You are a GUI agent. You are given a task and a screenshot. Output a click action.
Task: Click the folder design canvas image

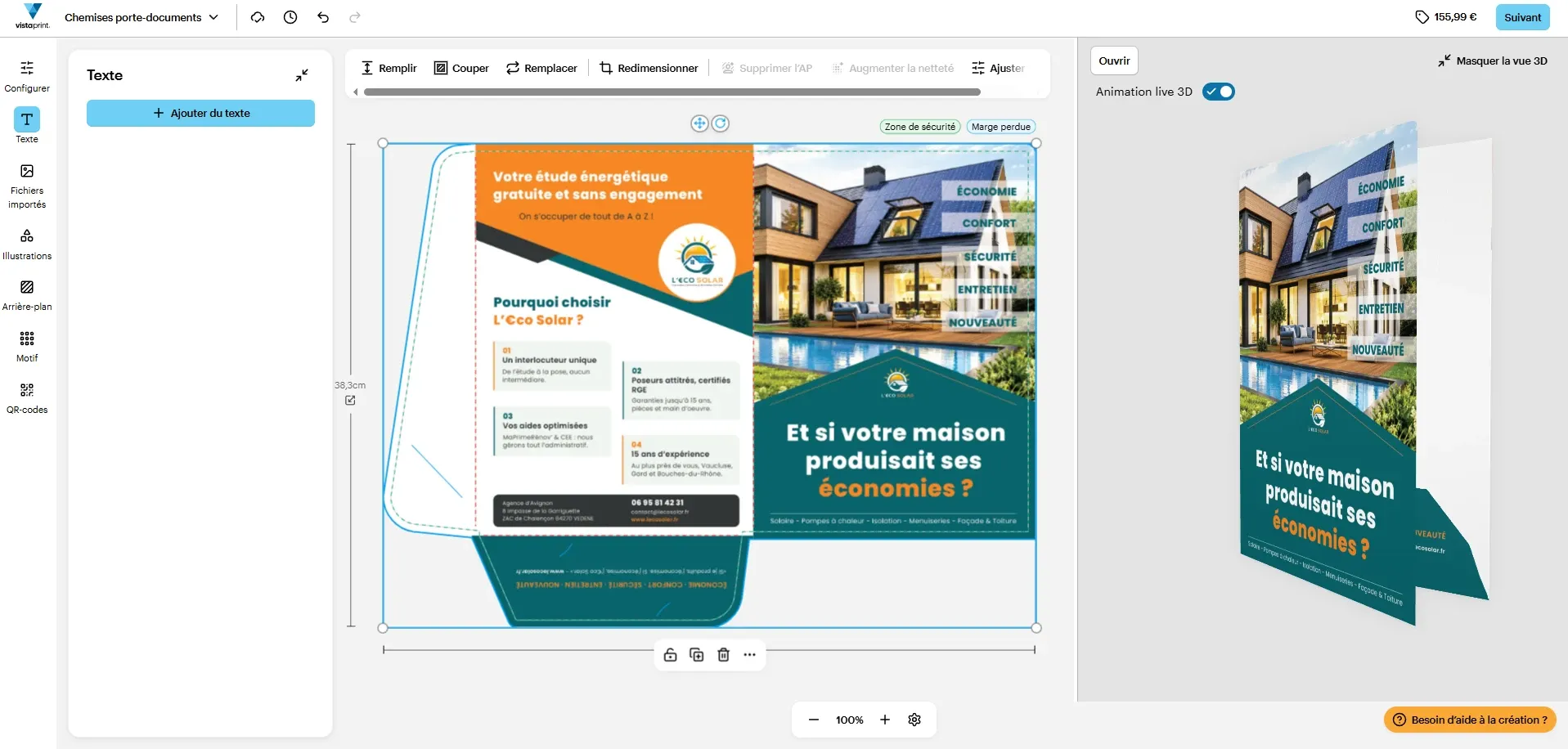[x=709, y=385]
